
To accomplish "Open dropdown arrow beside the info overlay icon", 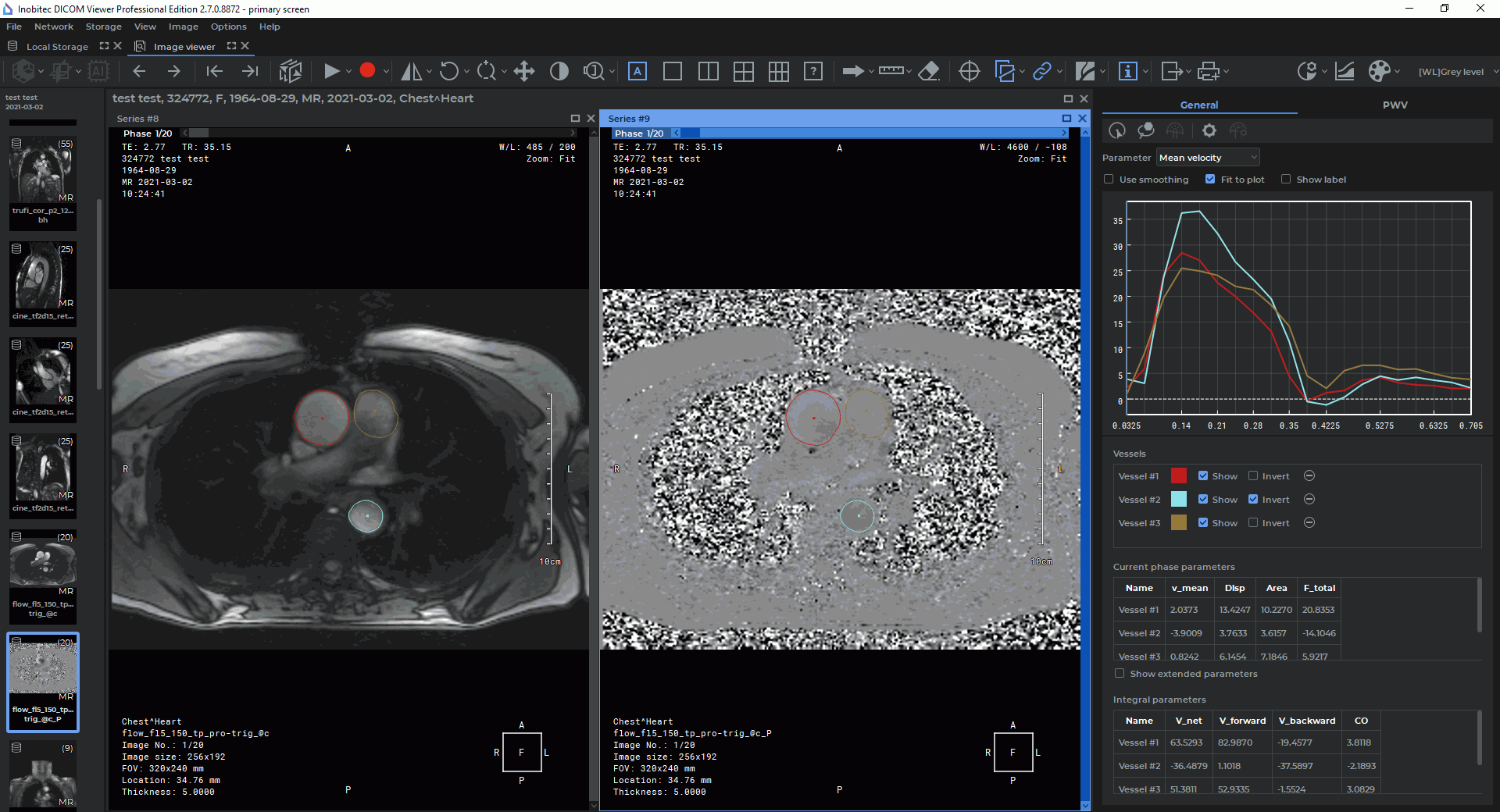I will point(1145,72).
